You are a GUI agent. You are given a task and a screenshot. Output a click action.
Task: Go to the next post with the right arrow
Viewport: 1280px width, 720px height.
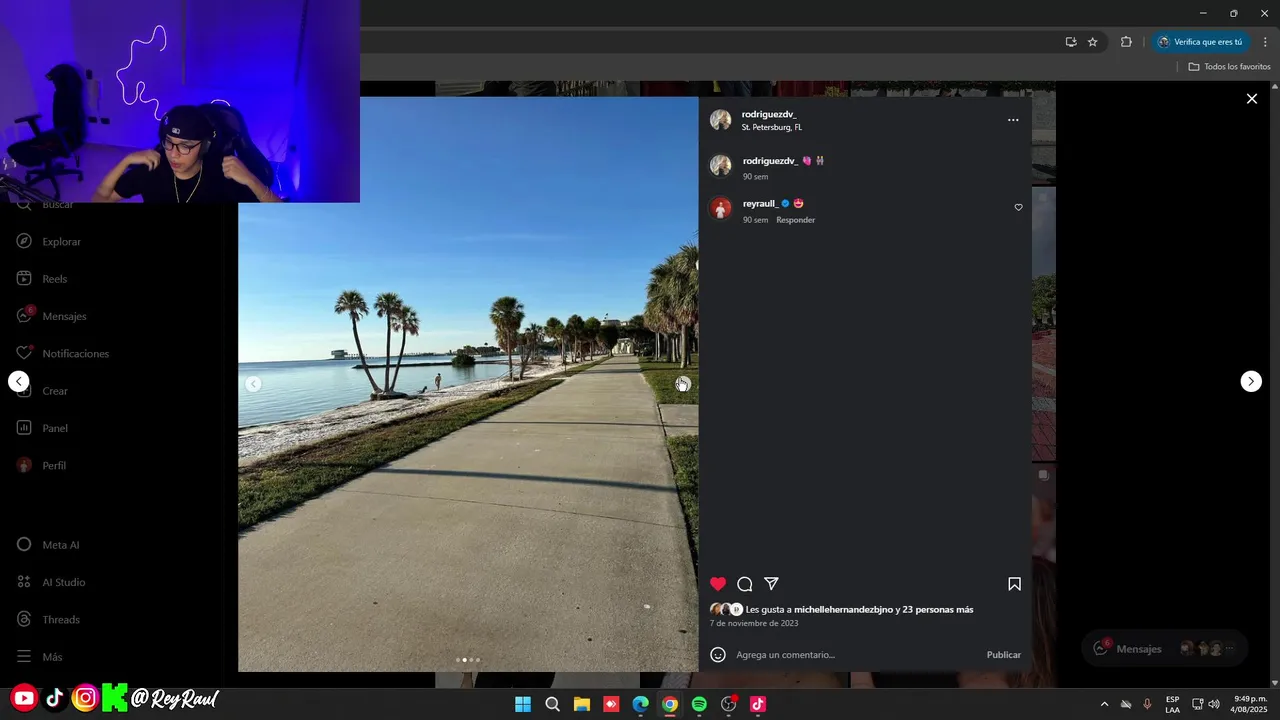coord(1251,381)
